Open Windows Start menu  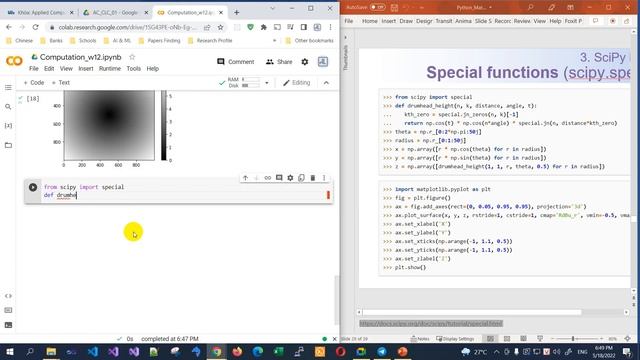pyautogui.click(x=10, y=351)
